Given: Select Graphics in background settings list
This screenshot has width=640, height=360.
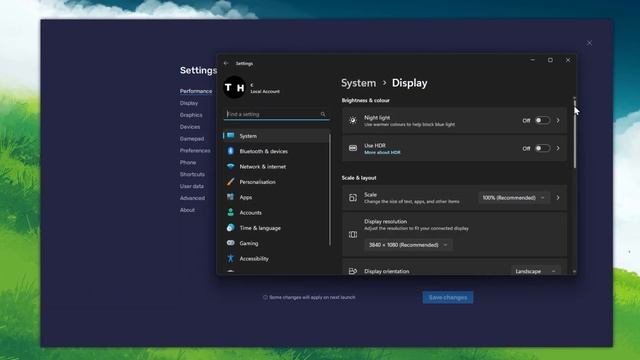Looking at the screenshot, I should coord(191,115).
